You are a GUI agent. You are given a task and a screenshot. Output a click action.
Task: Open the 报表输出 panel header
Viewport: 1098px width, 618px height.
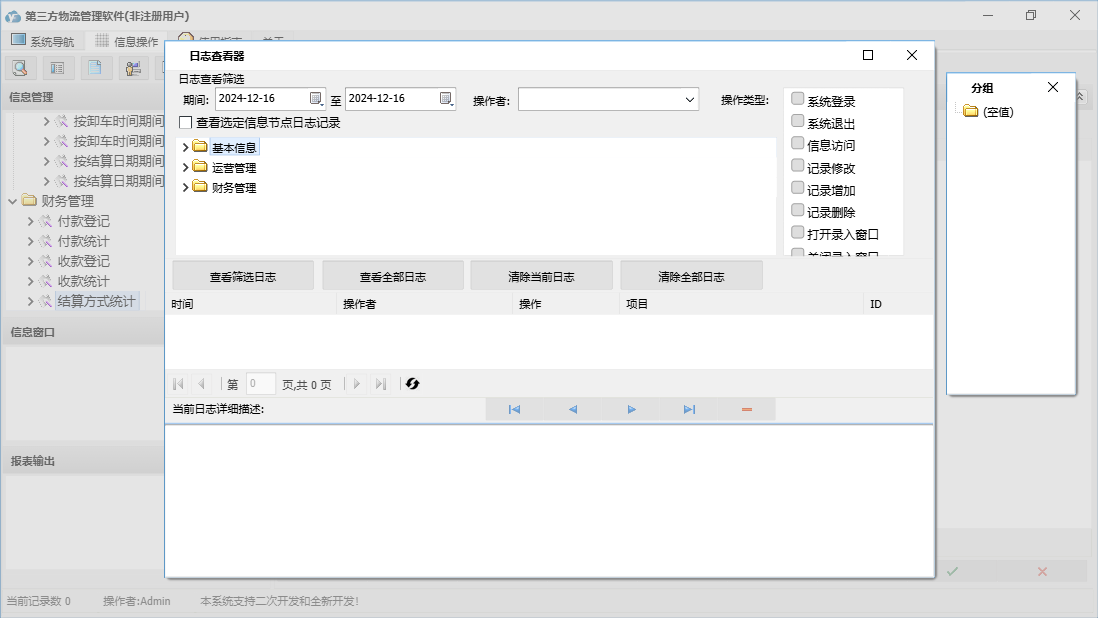(83, 461)
